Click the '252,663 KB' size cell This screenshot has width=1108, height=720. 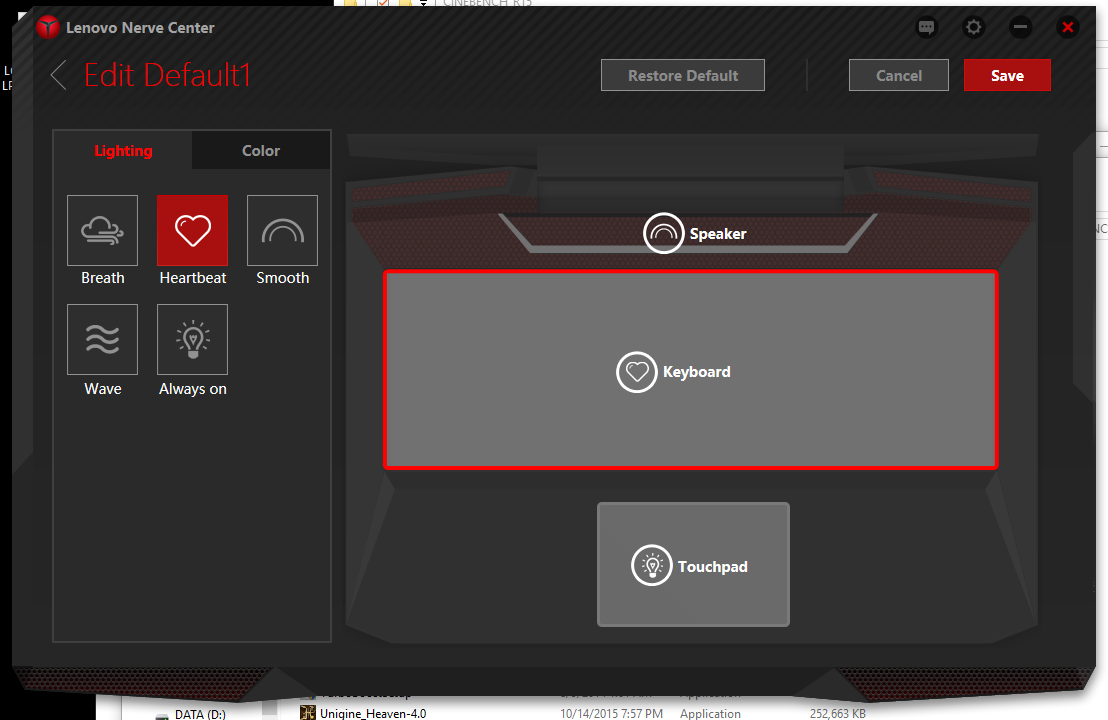click(x=837, y=714)
